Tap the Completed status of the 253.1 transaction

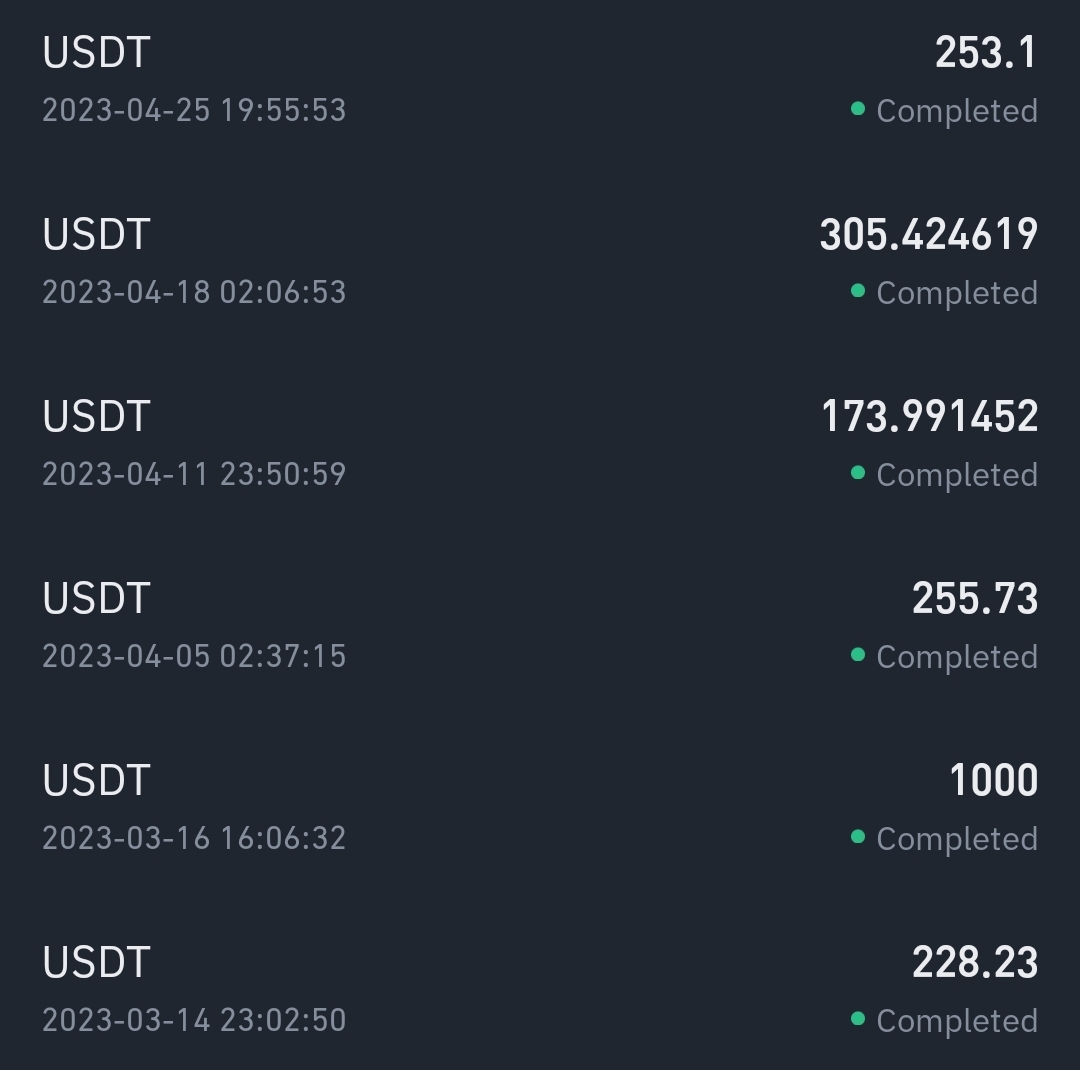pos(956,111)
